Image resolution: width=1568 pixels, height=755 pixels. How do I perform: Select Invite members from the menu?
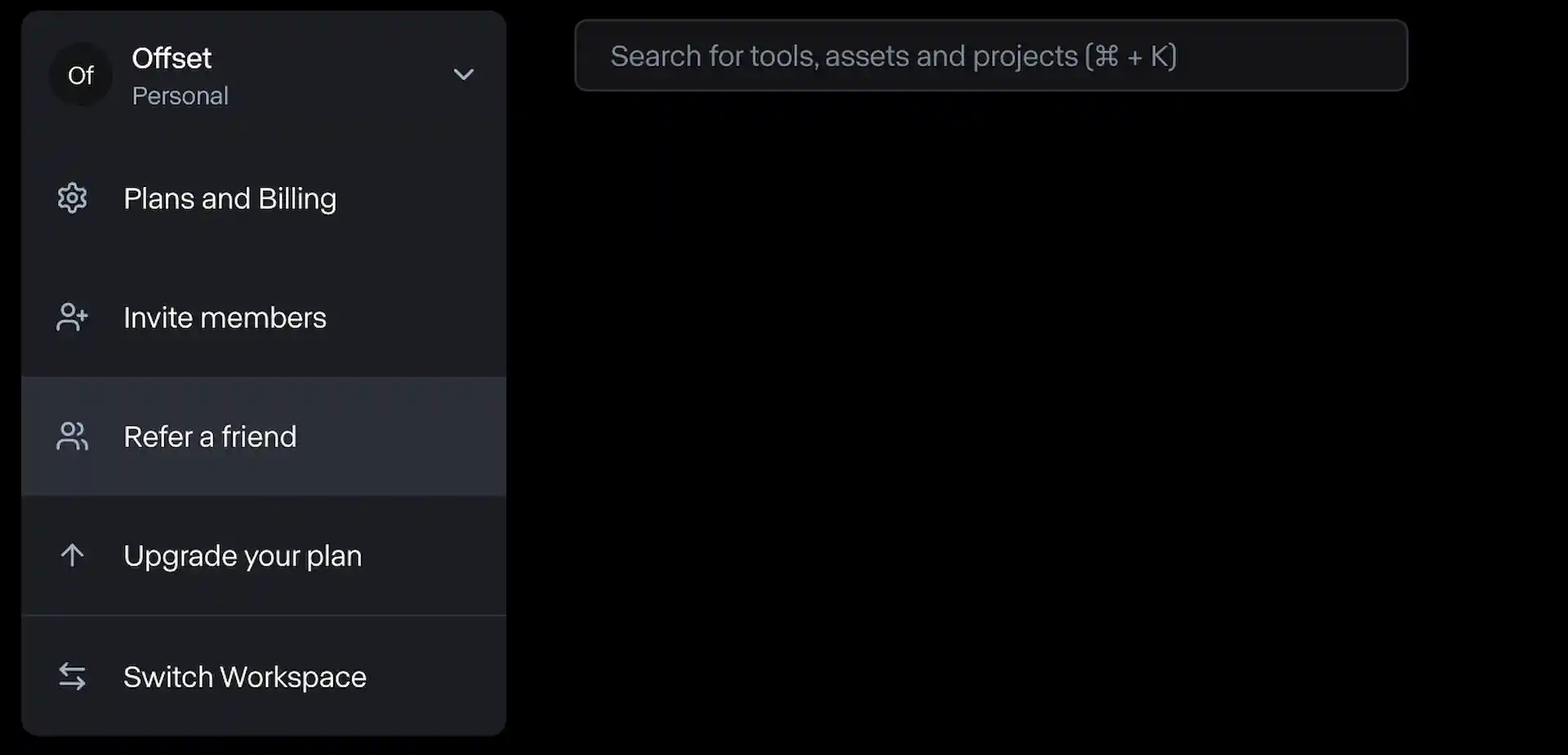click(x=225, y=318)
